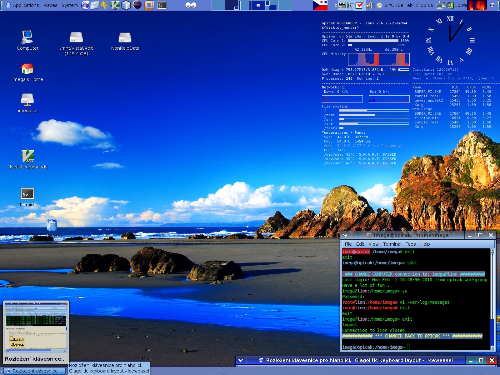The image size is (500, 375).
Task: Open the volume control tray icon
Action: coord(369,5)
